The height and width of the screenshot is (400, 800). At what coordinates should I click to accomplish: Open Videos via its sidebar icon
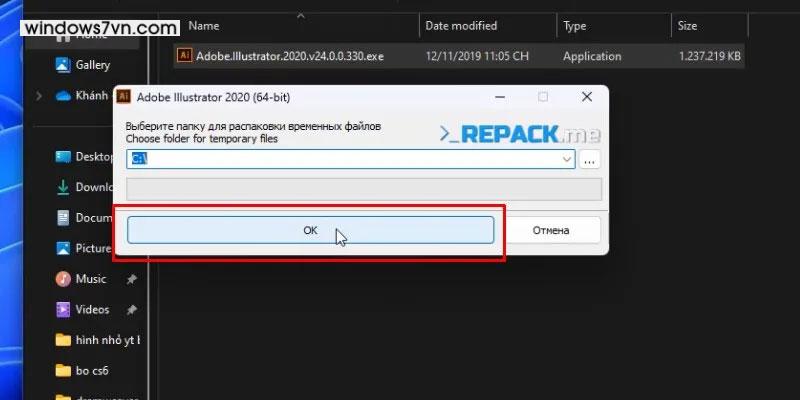[x=62, y=309]
